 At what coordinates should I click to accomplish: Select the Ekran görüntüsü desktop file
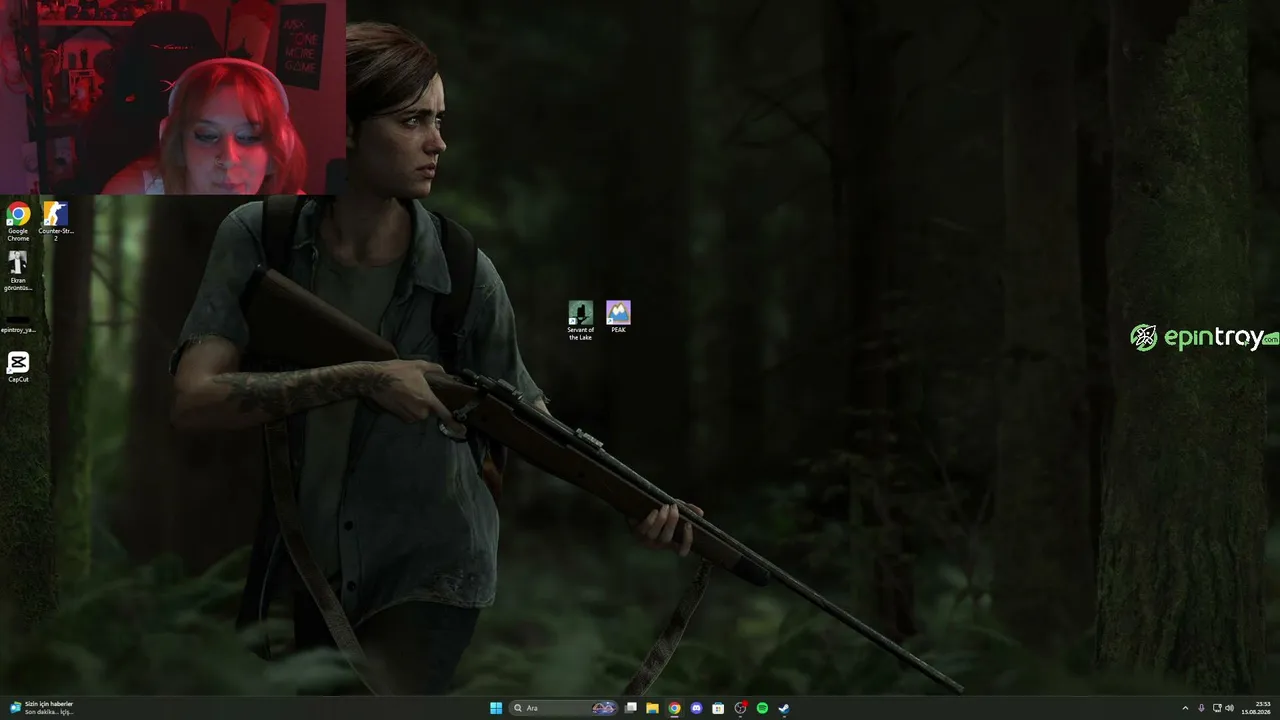(18, 270)
